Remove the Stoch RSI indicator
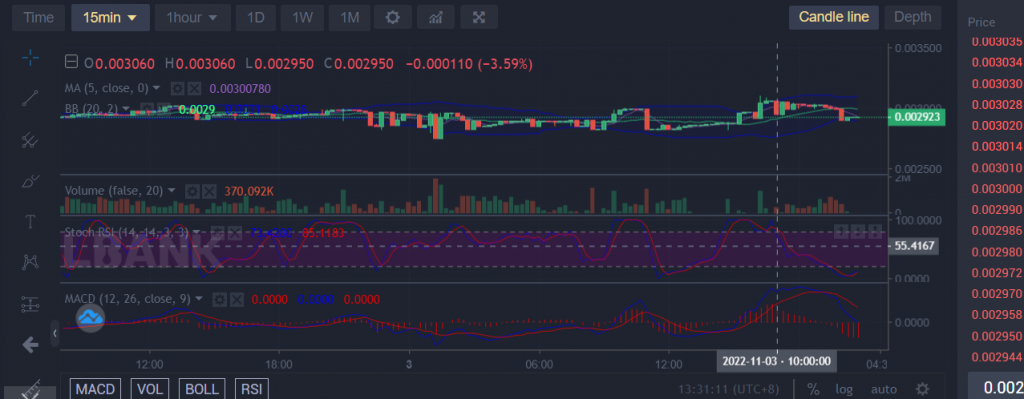This screenshot has height=399, width=1024. coord(236,232)
